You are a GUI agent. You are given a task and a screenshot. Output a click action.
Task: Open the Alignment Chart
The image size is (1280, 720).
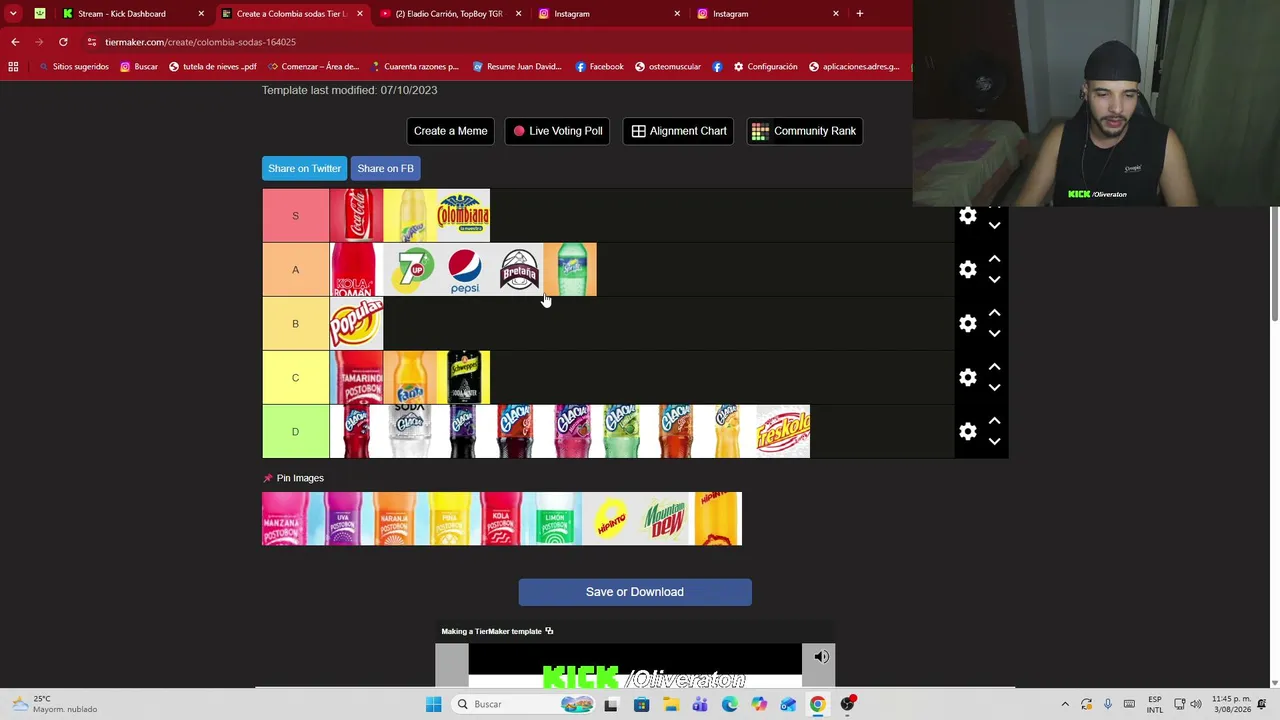679,131
